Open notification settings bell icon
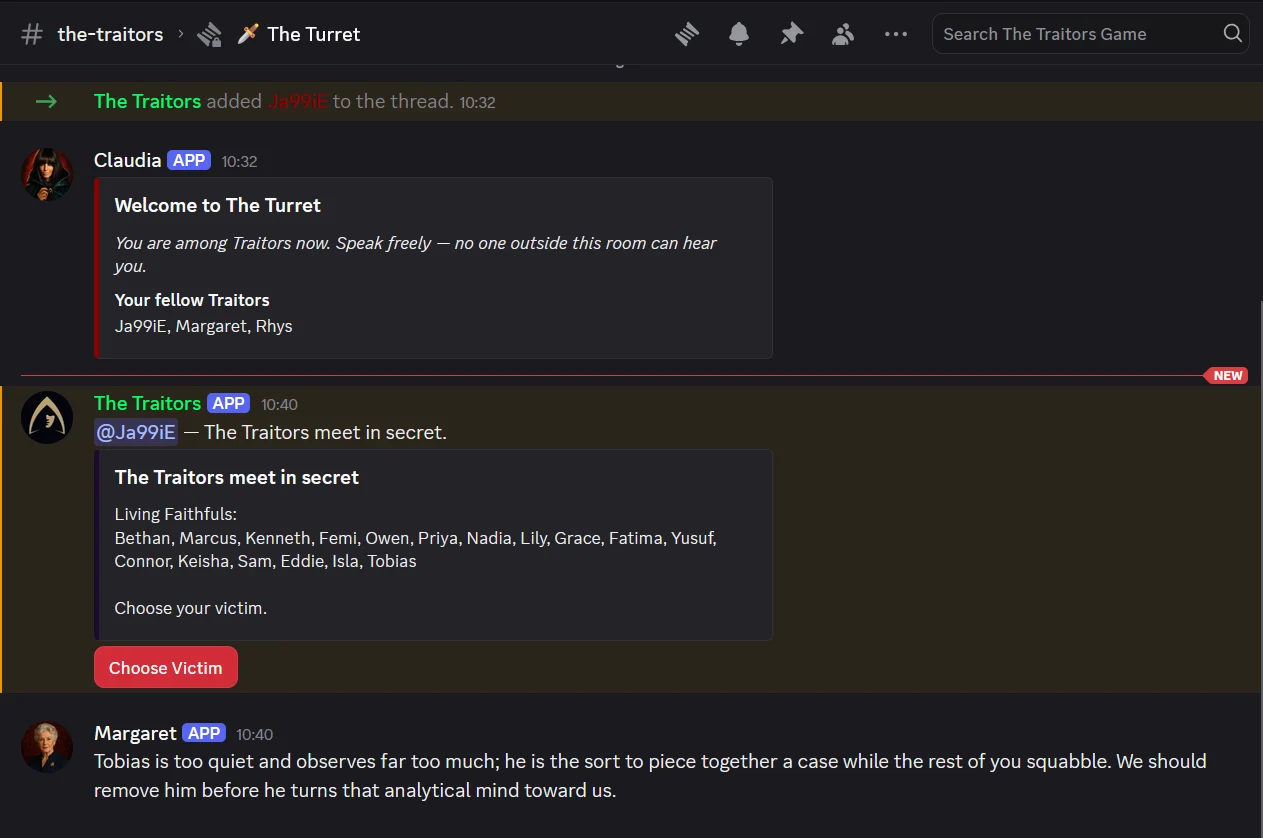The image size is (1263, 838). (739, 34)
